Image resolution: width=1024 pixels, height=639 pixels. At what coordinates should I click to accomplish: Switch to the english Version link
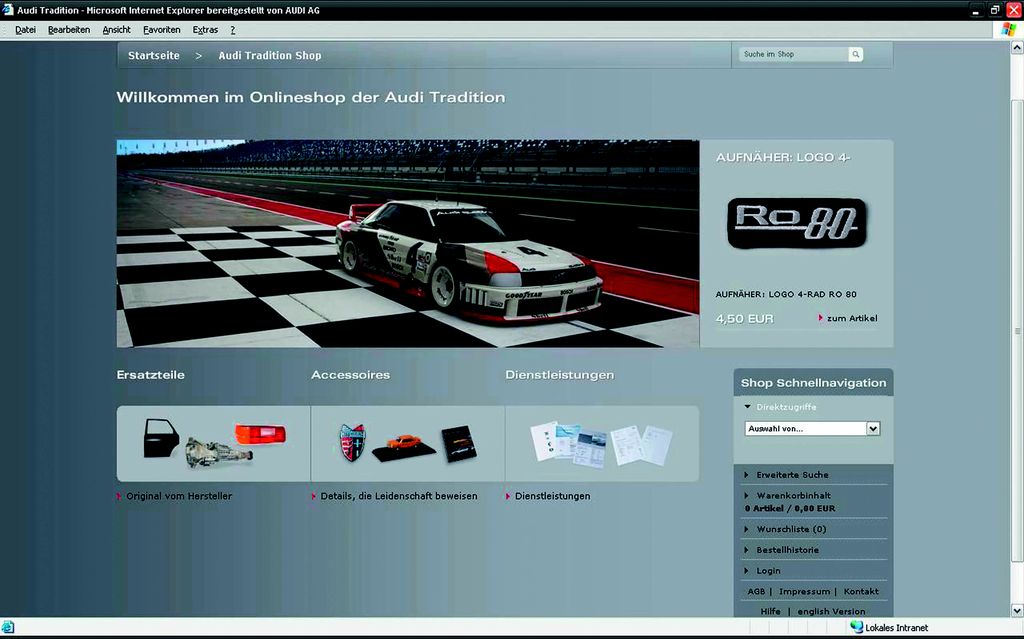click(831, 611)
